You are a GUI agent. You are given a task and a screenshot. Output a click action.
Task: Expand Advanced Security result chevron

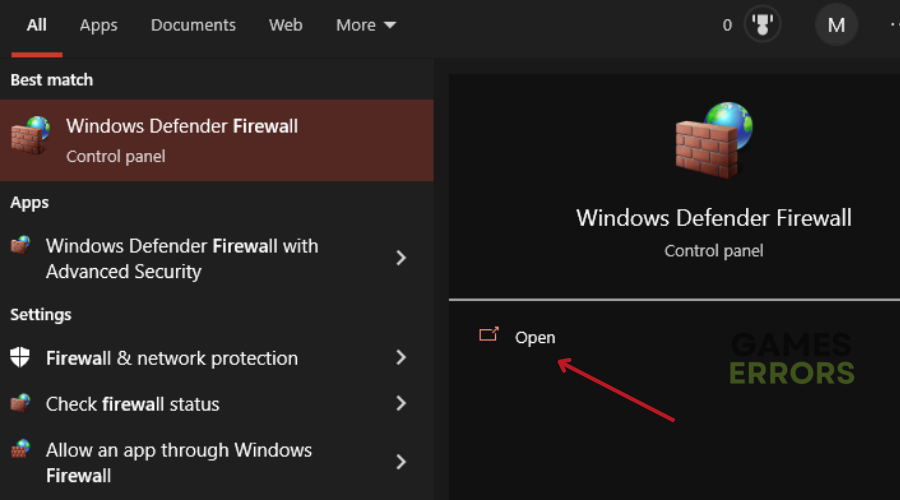pyautogui.click(x=401, y=258)
